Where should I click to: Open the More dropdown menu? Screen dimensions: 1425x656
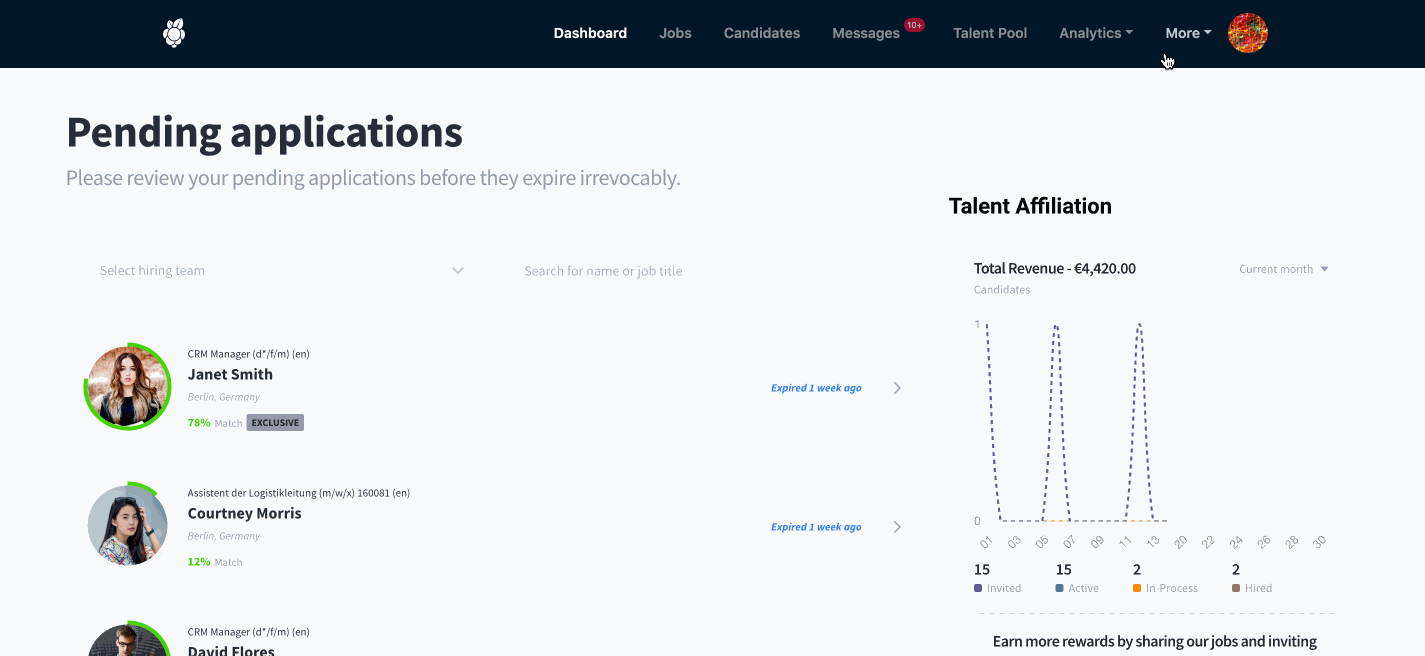1188,33
